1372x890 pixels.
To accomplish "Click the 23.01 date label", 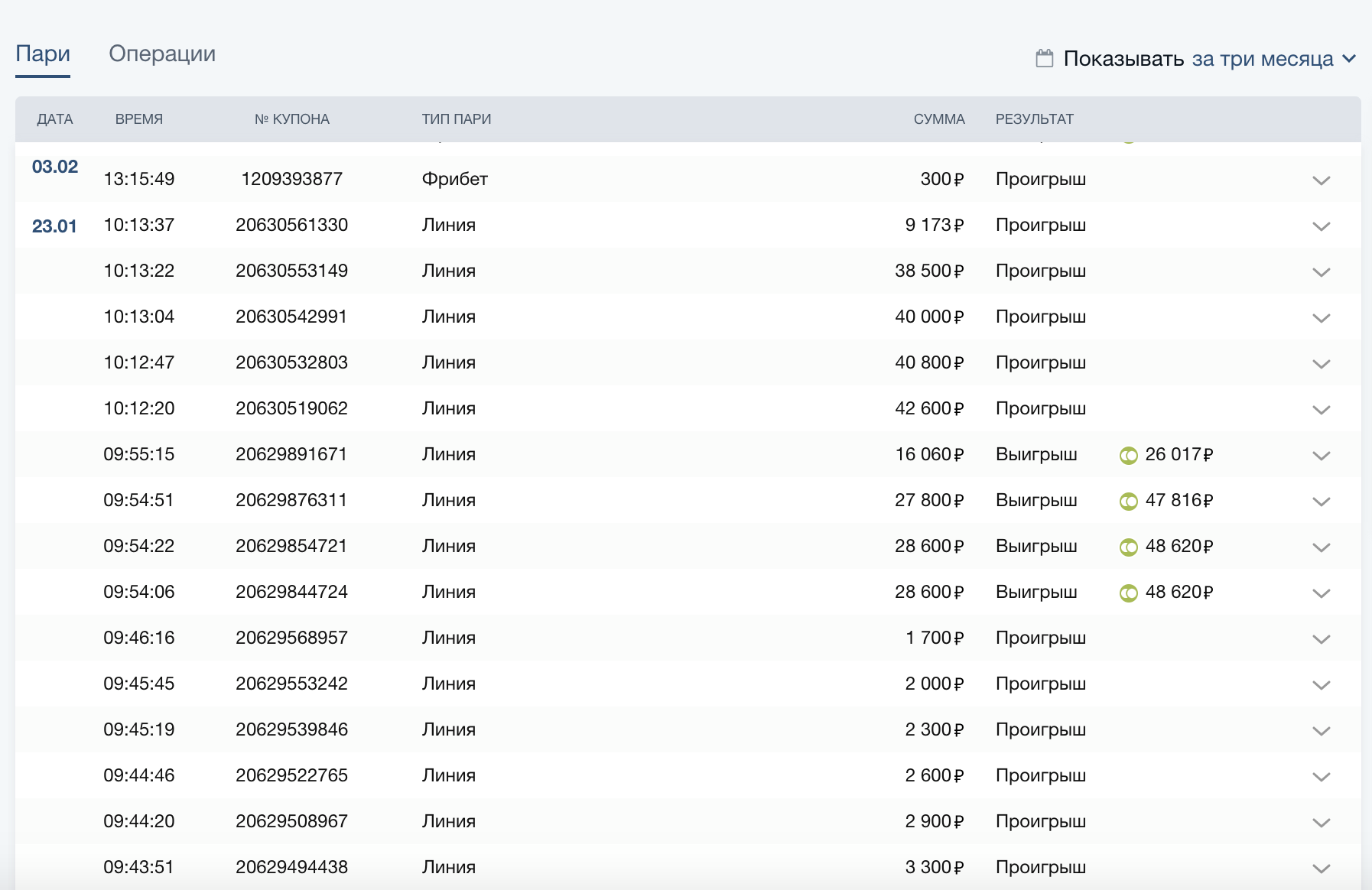I will pyautogui.click(x=54, y=226).
